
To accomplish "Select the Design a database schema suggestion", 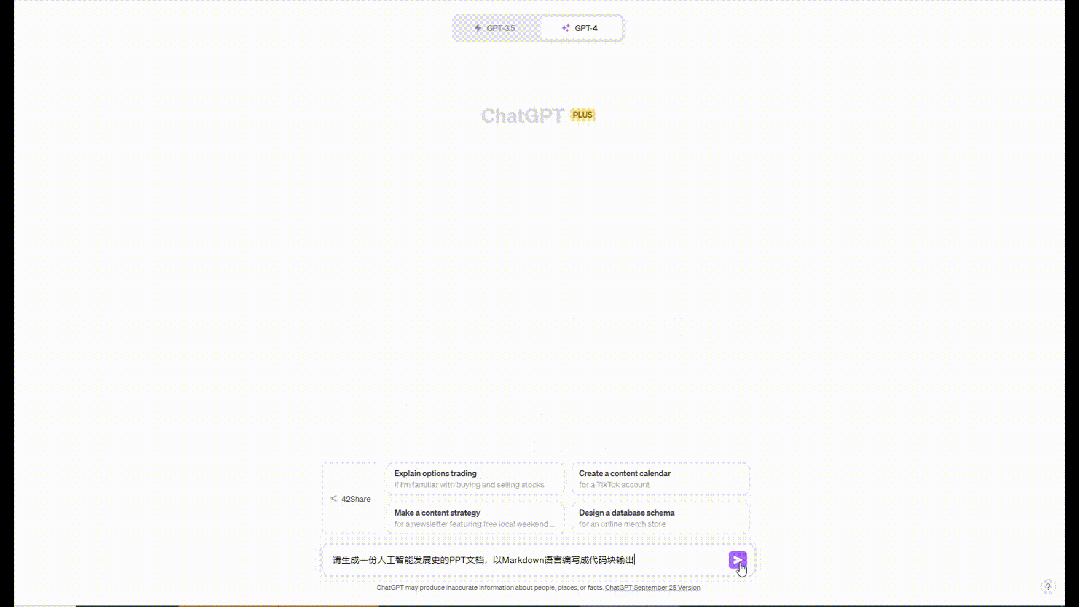I will pos(661,518).
